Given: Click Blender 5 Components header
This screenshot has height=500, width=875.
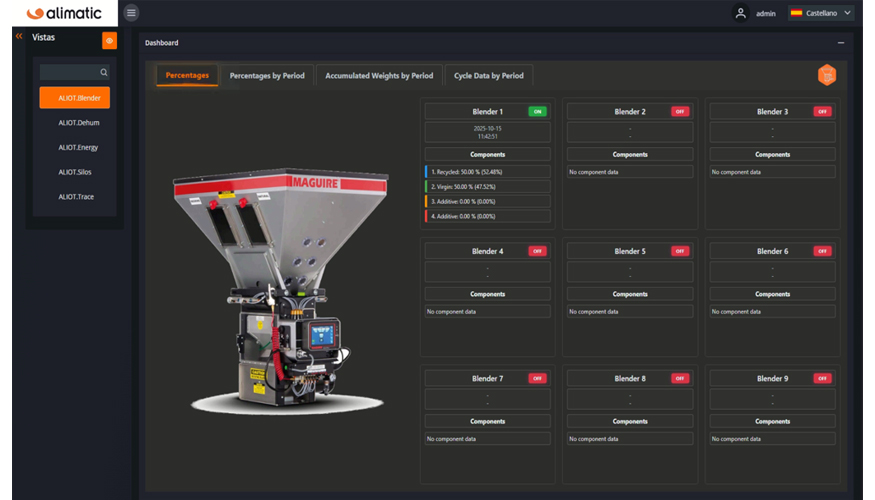Looking at the screenshot, I should [630, 294].
